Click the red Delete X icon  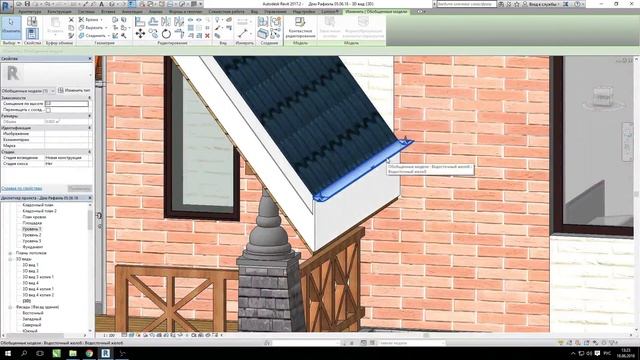(x=207, y=36)
